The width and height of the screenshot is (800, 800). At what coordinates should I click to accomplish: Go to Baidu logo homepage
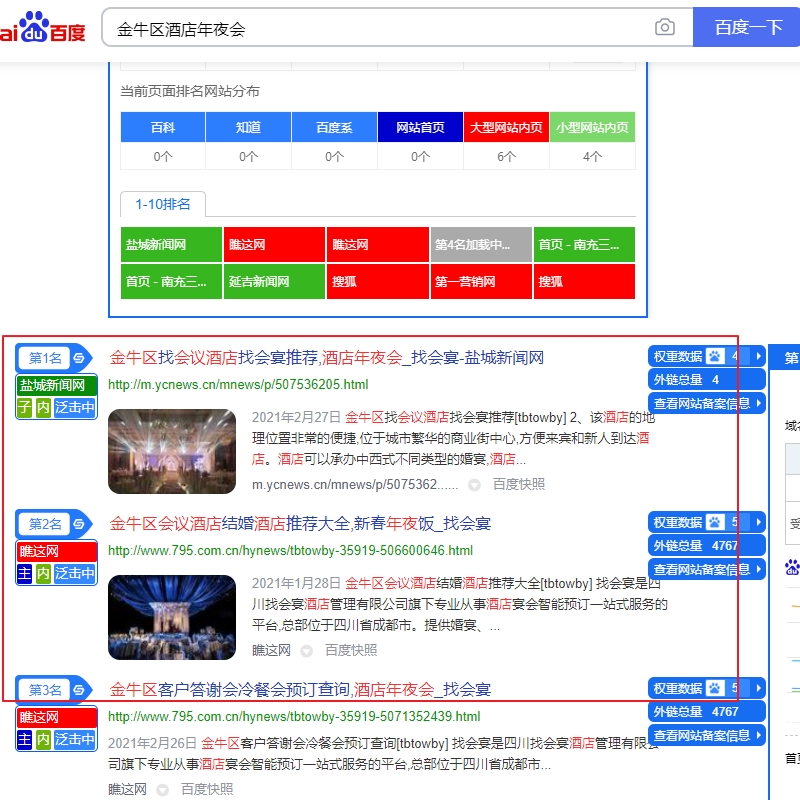click(x=42, y=27)
